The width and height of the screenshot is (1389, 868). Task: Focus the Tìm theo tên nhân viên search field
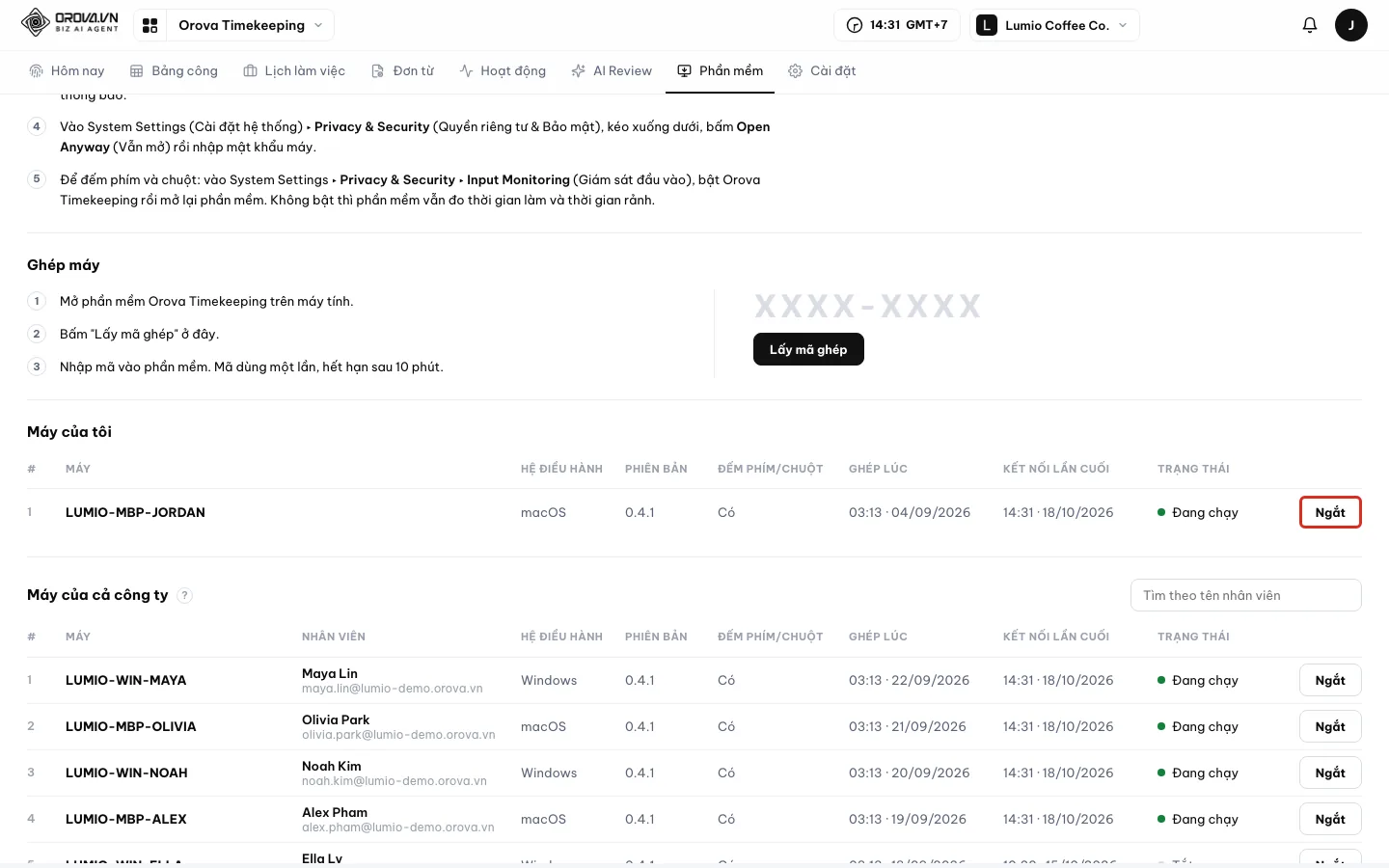pos(1245,595)
